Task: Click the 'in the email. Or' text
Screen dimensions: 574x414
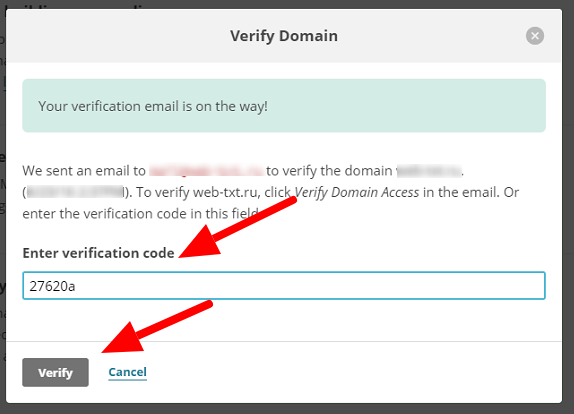Action: click(471, 192)
